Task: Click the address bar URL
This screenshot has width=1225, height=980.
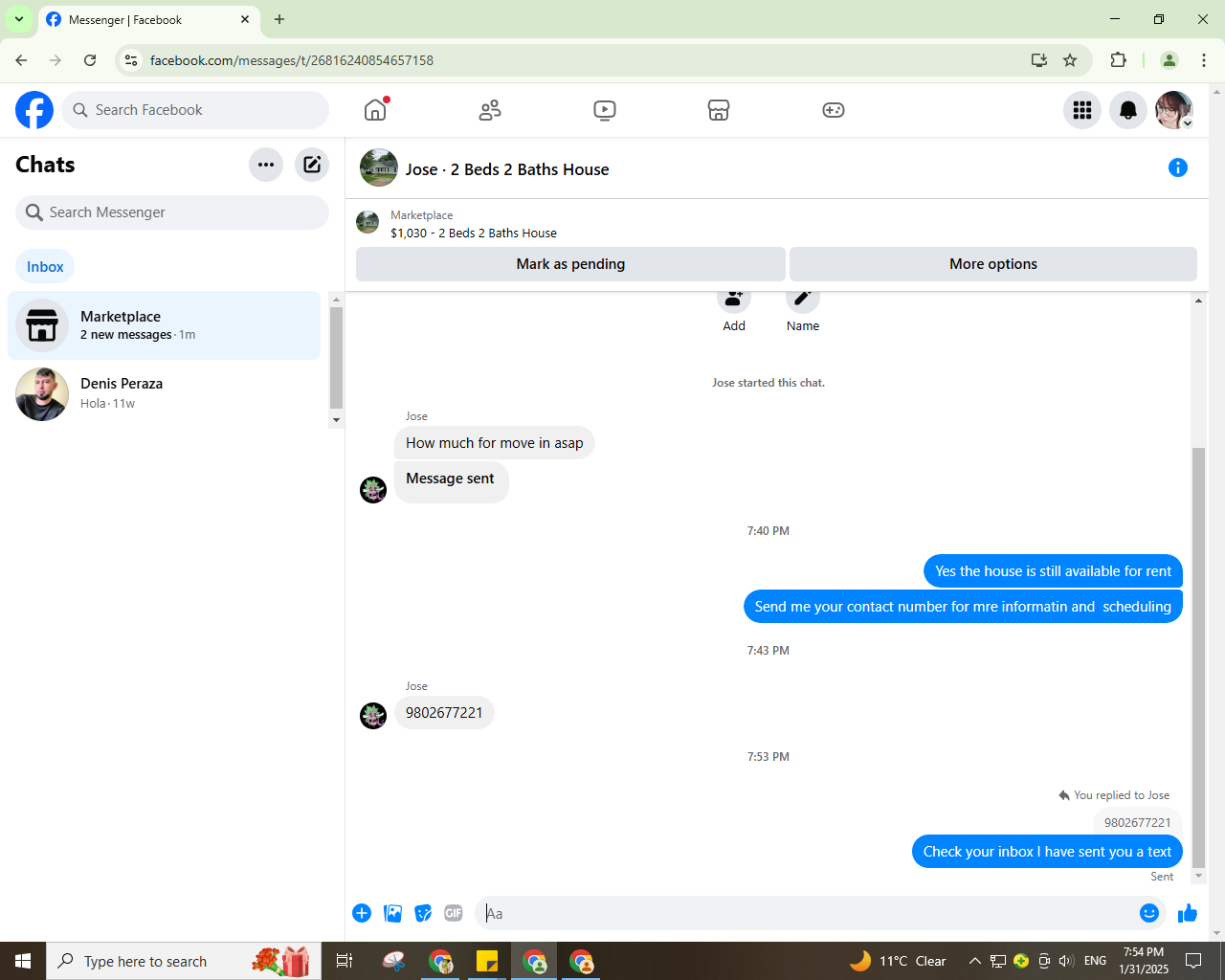Action: [x=292, y=60]
